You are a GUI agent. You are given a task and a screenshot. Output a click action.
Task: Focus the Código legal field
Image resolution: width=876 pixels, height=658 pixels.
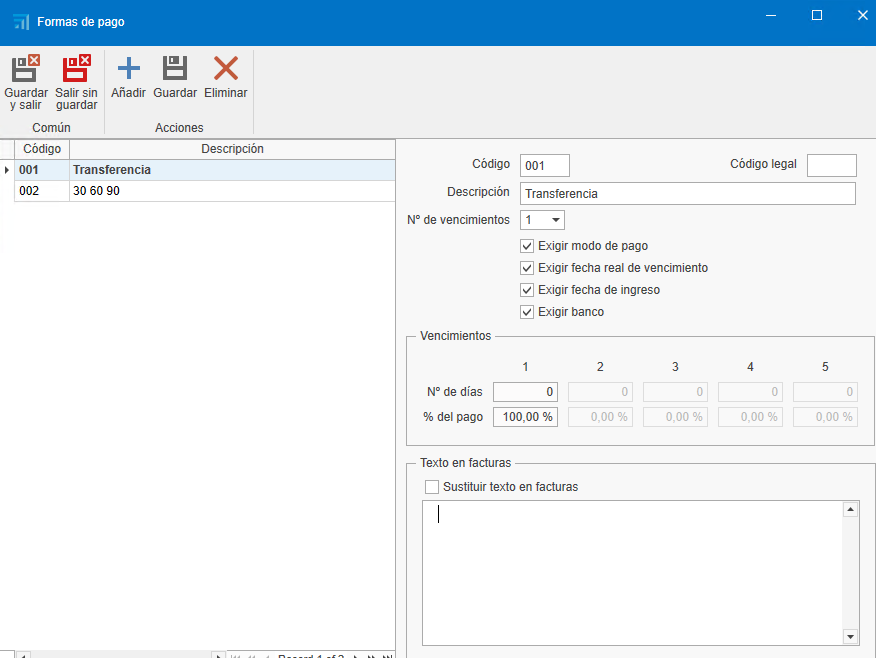coord(831,166)
